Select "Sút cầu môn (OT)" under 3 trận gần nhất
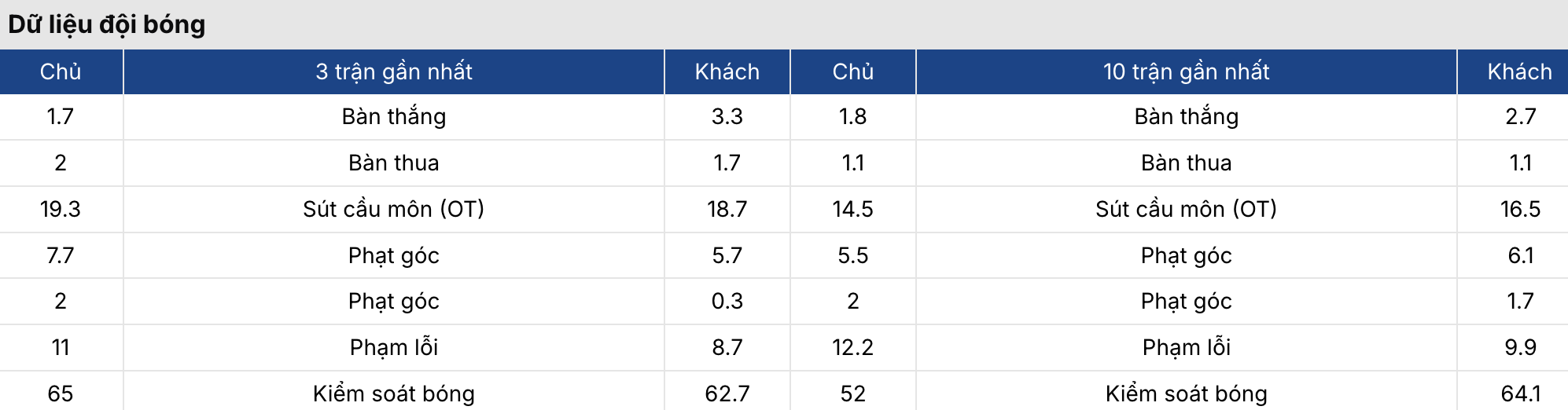This screenshot has height=410, width=1568. [x=394, y=209]
